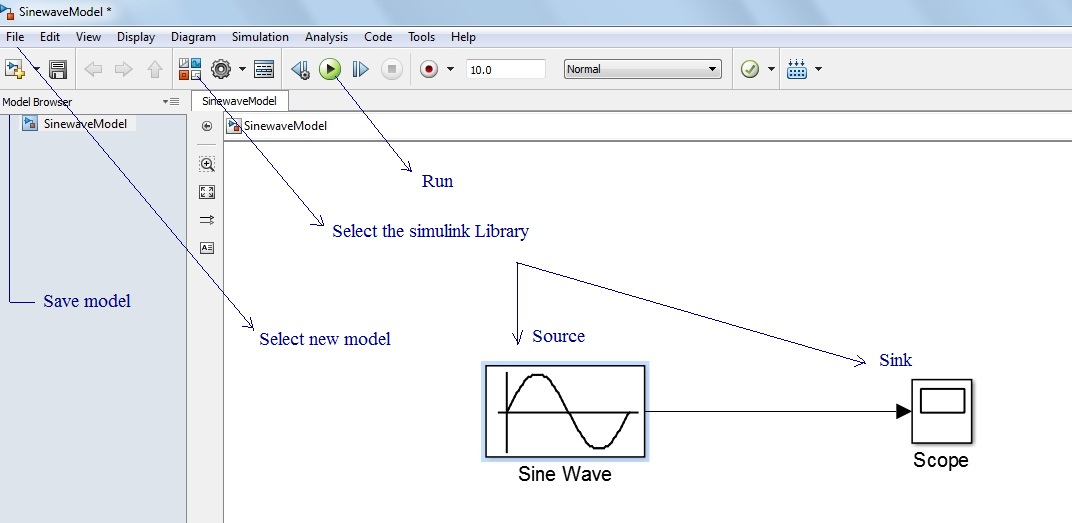Open the Model Explorer toolbar icon
The width and height of the screenshot is (1072, 523).
[x=264, y=69]
